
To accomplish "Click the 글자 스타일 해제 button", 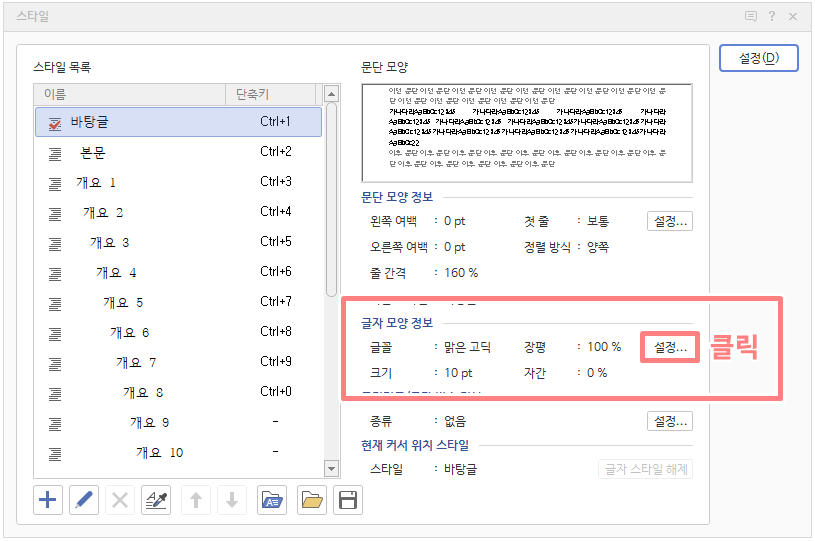I will pos(646,469).
